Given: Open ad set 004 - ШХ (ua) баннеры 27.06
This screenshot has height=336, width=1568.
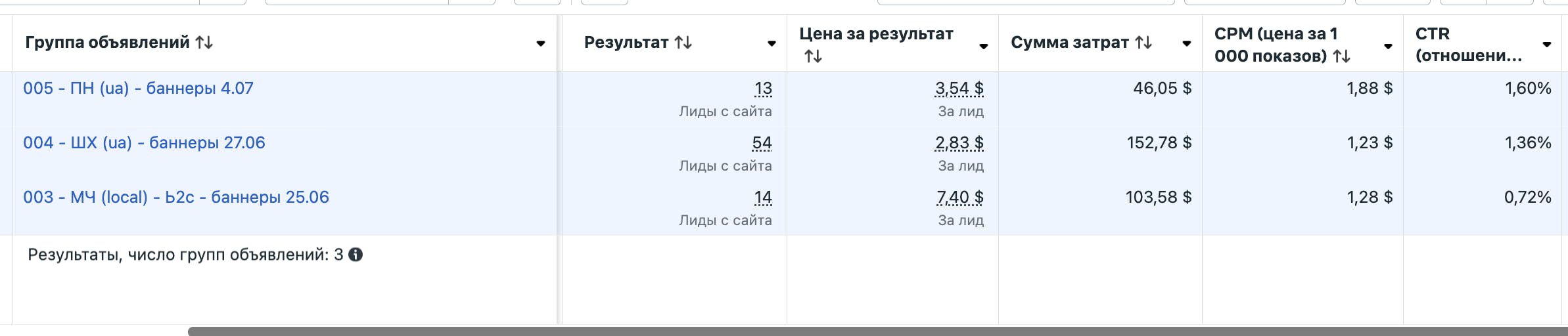Looking at the screenshot, I should coord(144,143).
